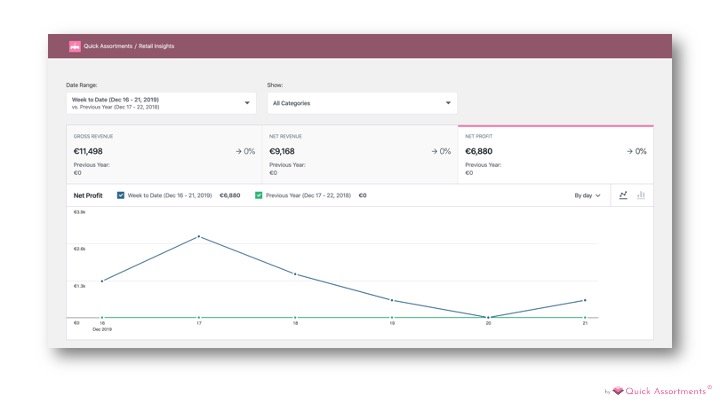Click Retail Insights breadcrumb text

click(x=157, y=46)
